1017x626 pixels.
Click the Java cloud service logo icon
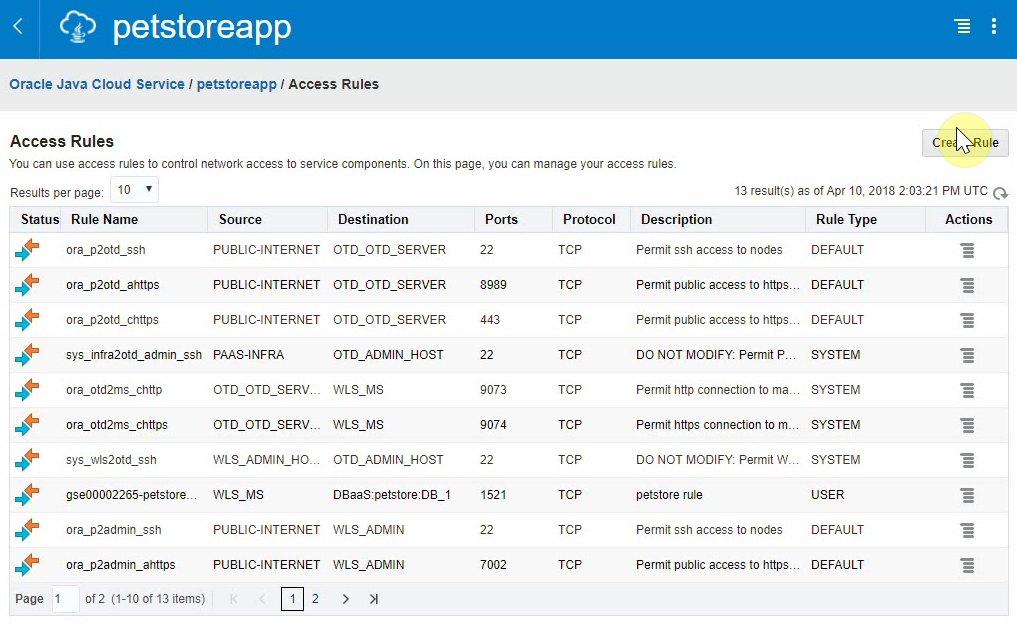[77, 27]
